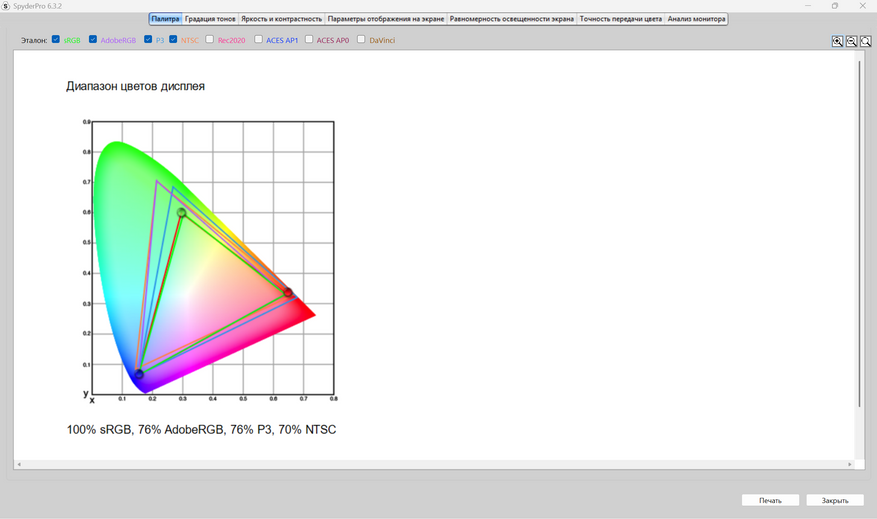Enable the Rec2020 reference checkbox
The width and height of the screenshot is (877, 519).
point(210,40)
